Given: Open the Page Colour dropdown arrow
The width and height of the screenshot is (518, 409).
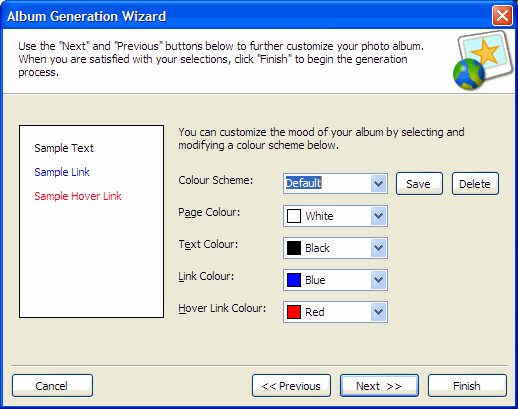Looking at the screenshot, I should (x=378, y=216).
